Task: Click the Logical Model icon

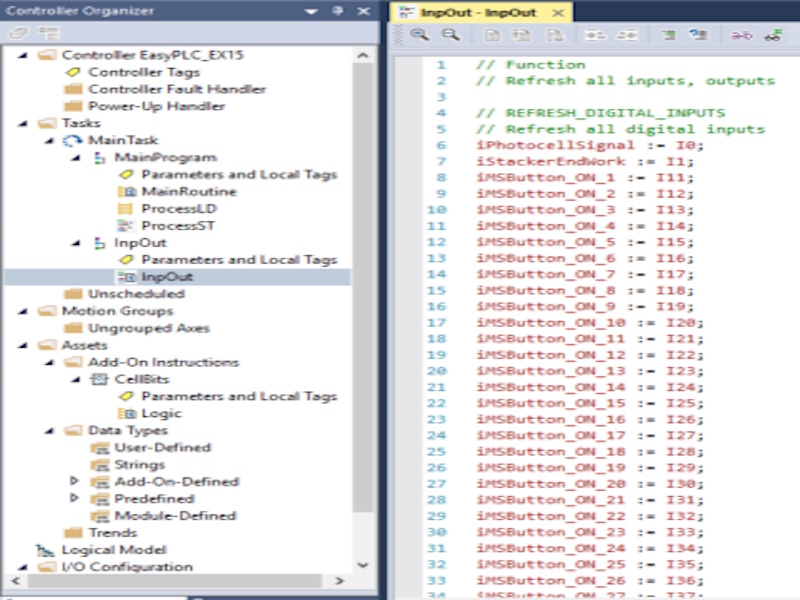Action: [46, 550]
